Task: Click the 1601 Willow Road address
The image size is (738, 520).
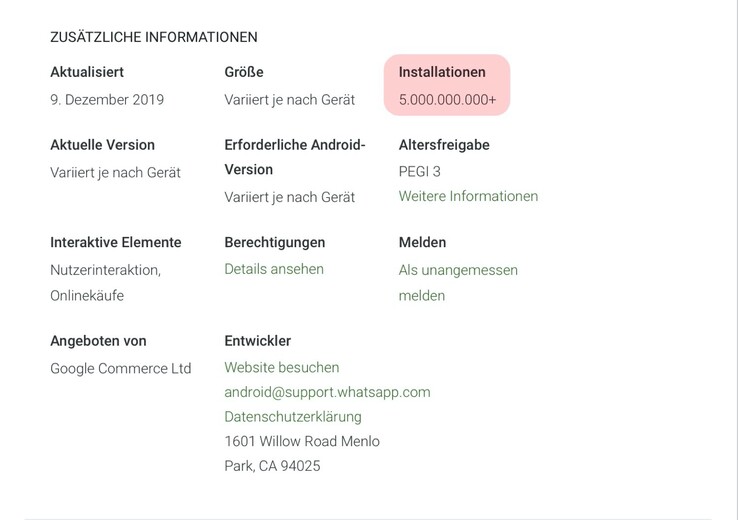Action: point(302,453)
